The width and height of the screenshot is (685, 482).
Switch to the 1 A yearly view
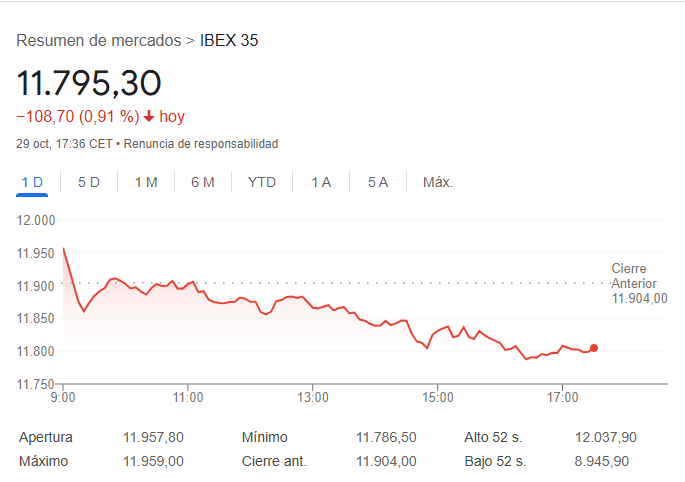click(x=321, y=182)
